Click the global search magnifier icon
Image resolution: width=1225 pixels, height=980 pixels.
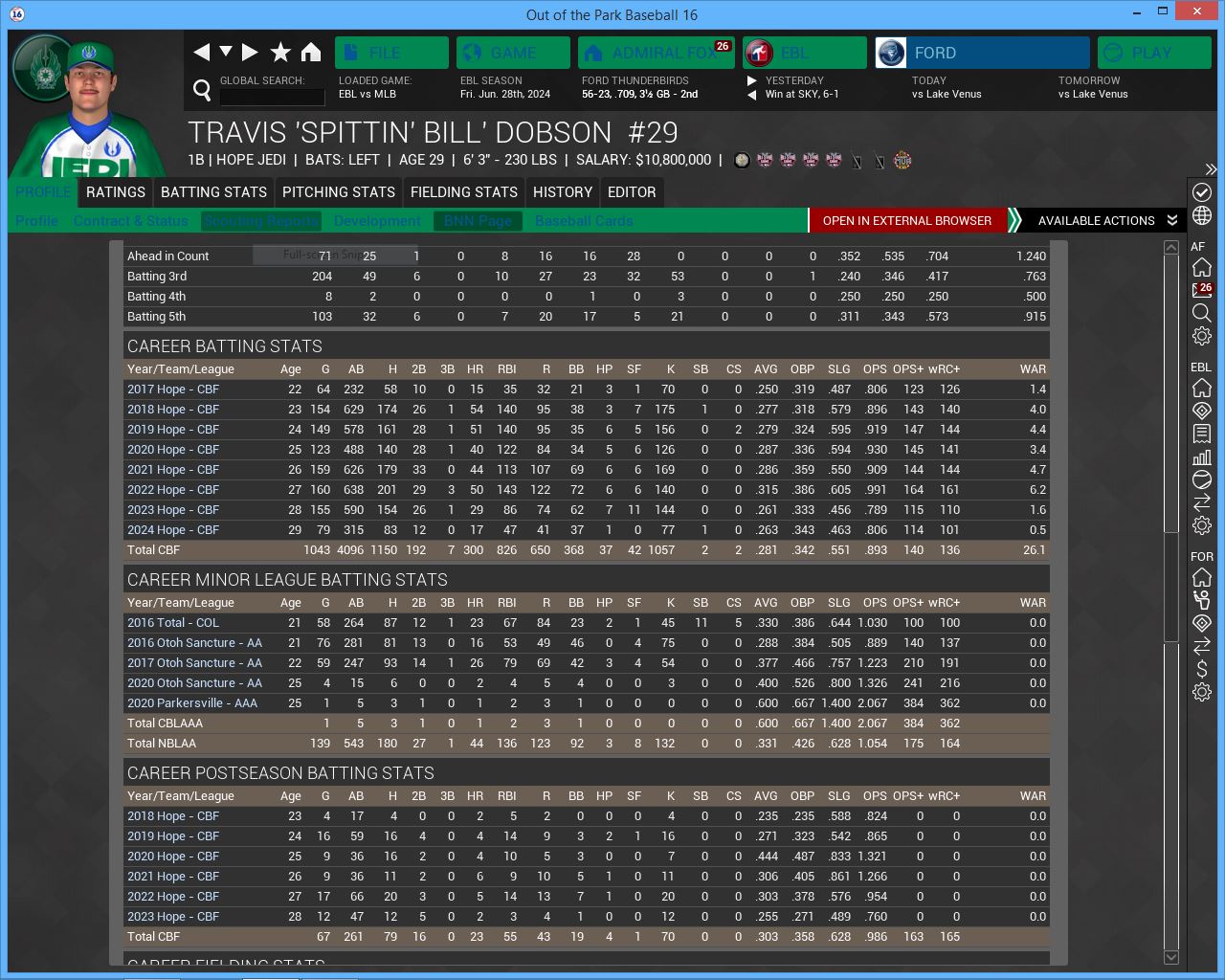(202, 90)
